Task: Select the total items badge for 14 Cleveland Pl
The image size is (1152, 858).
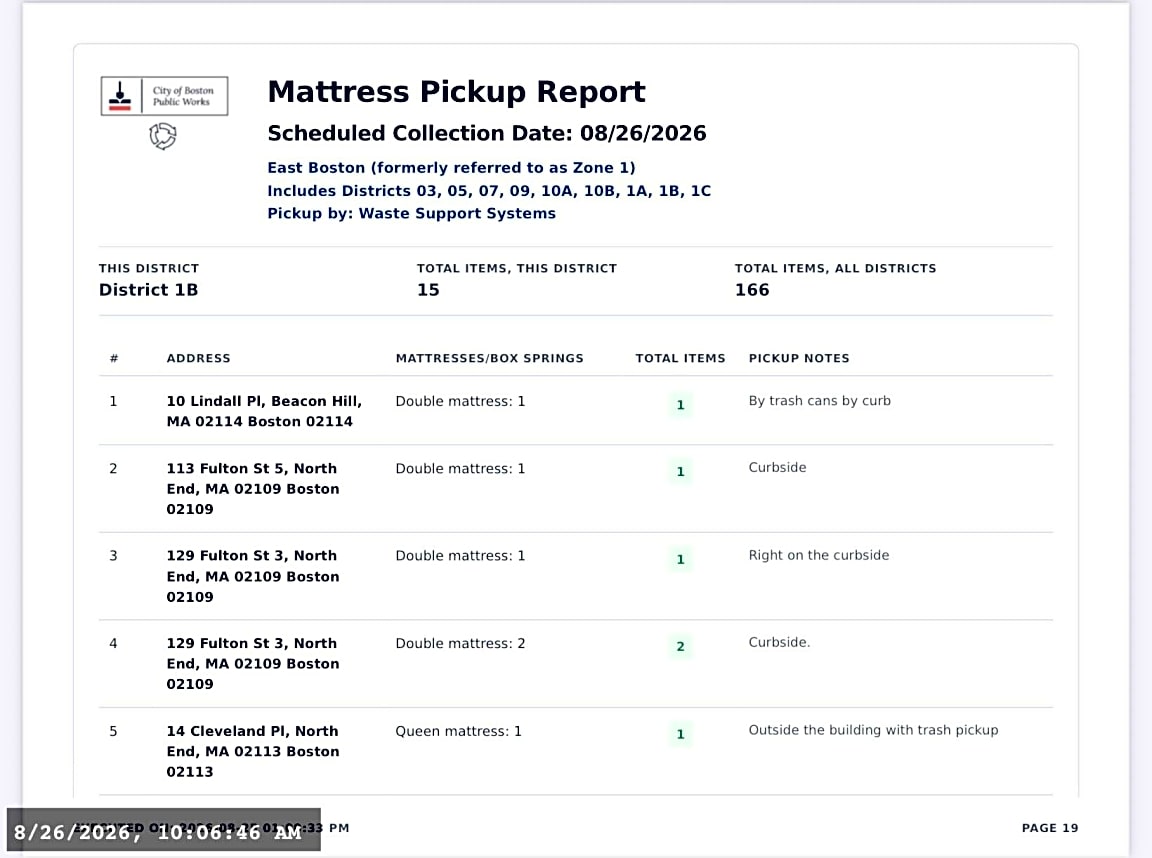Action: coord(680,734)
